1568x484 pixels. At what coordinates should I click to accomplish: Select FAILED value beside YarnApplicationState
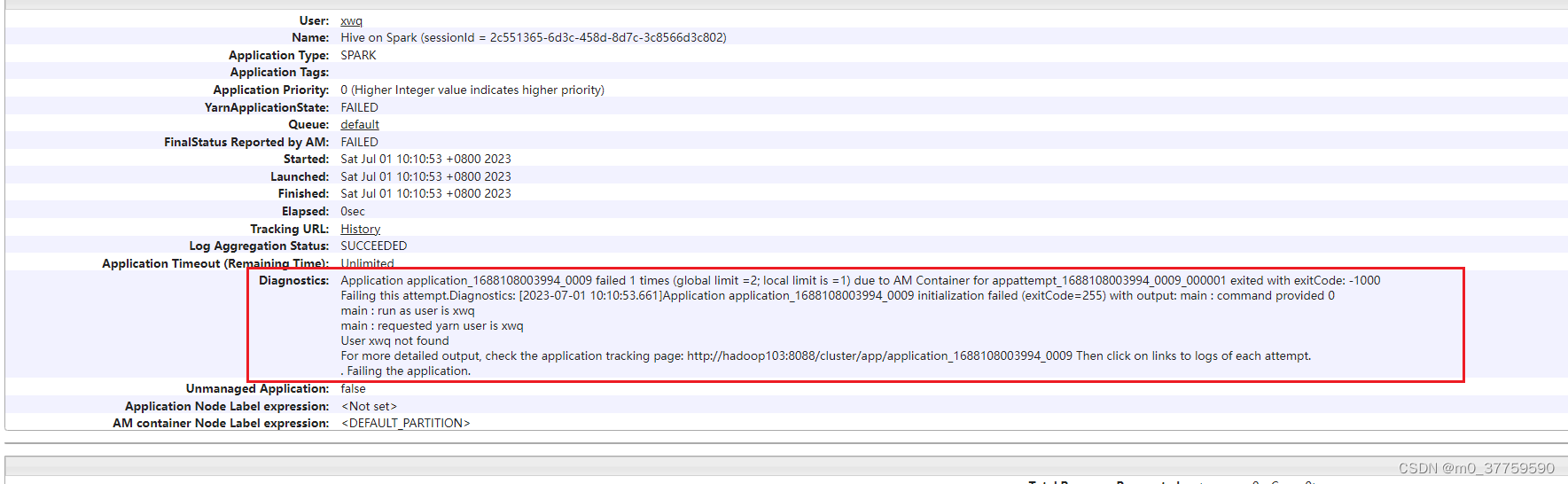[359, 108]
